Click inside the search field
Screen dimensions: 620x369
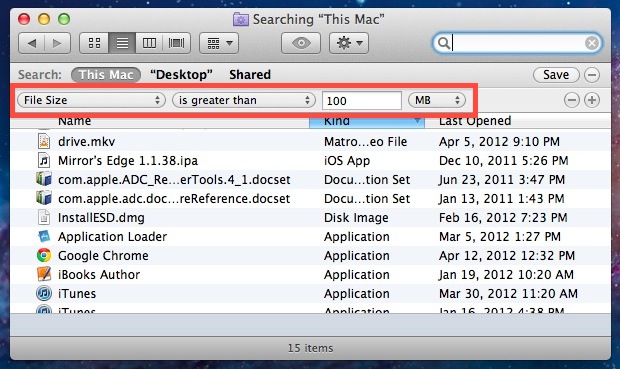518,43
